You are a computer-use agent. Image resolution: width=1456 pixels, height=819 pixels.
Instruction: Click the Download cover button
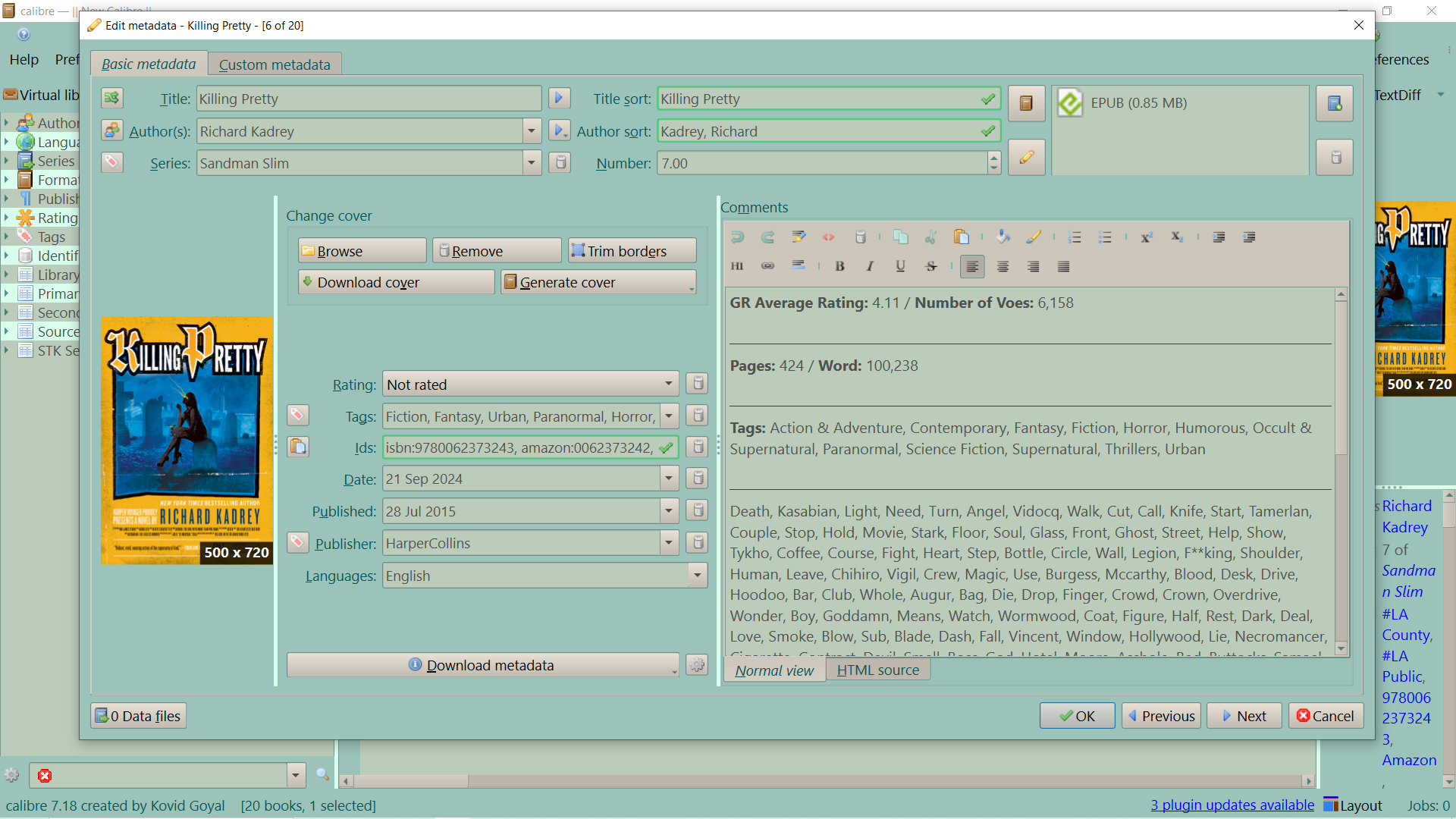click(396, 282)
